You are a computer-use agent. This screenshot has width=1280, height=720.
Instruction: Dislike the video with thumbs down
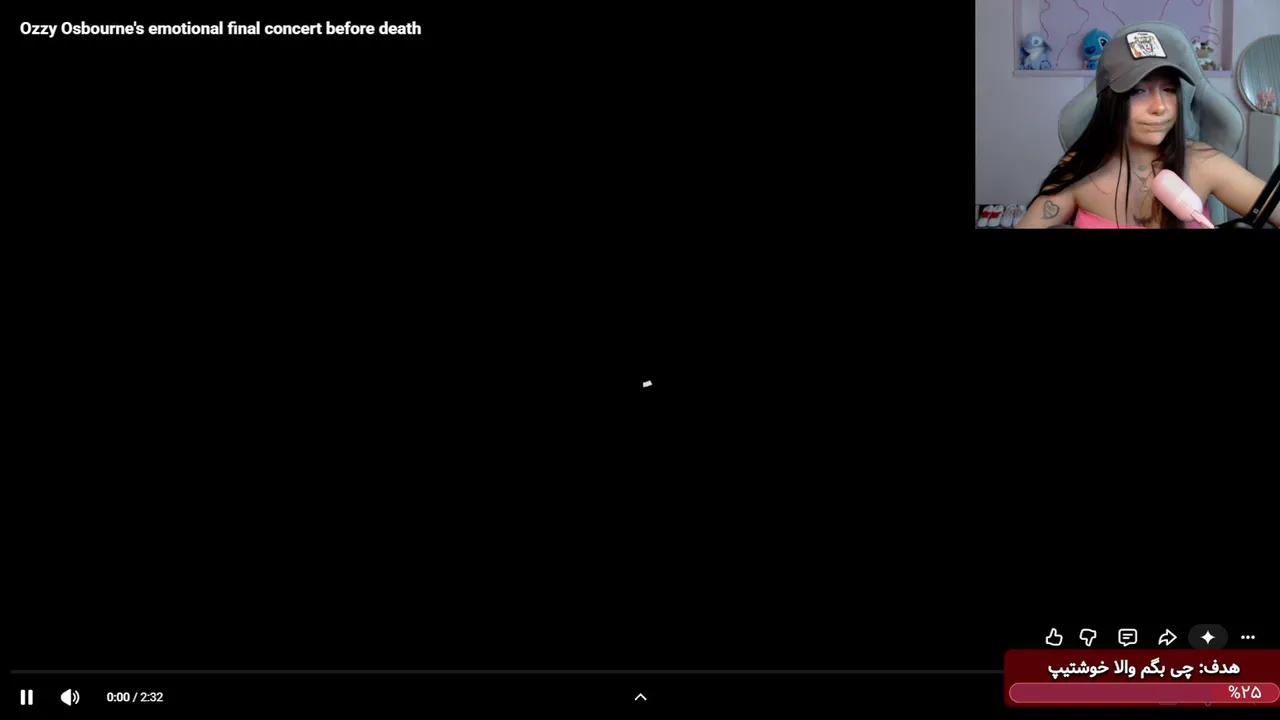[1088, 637]
